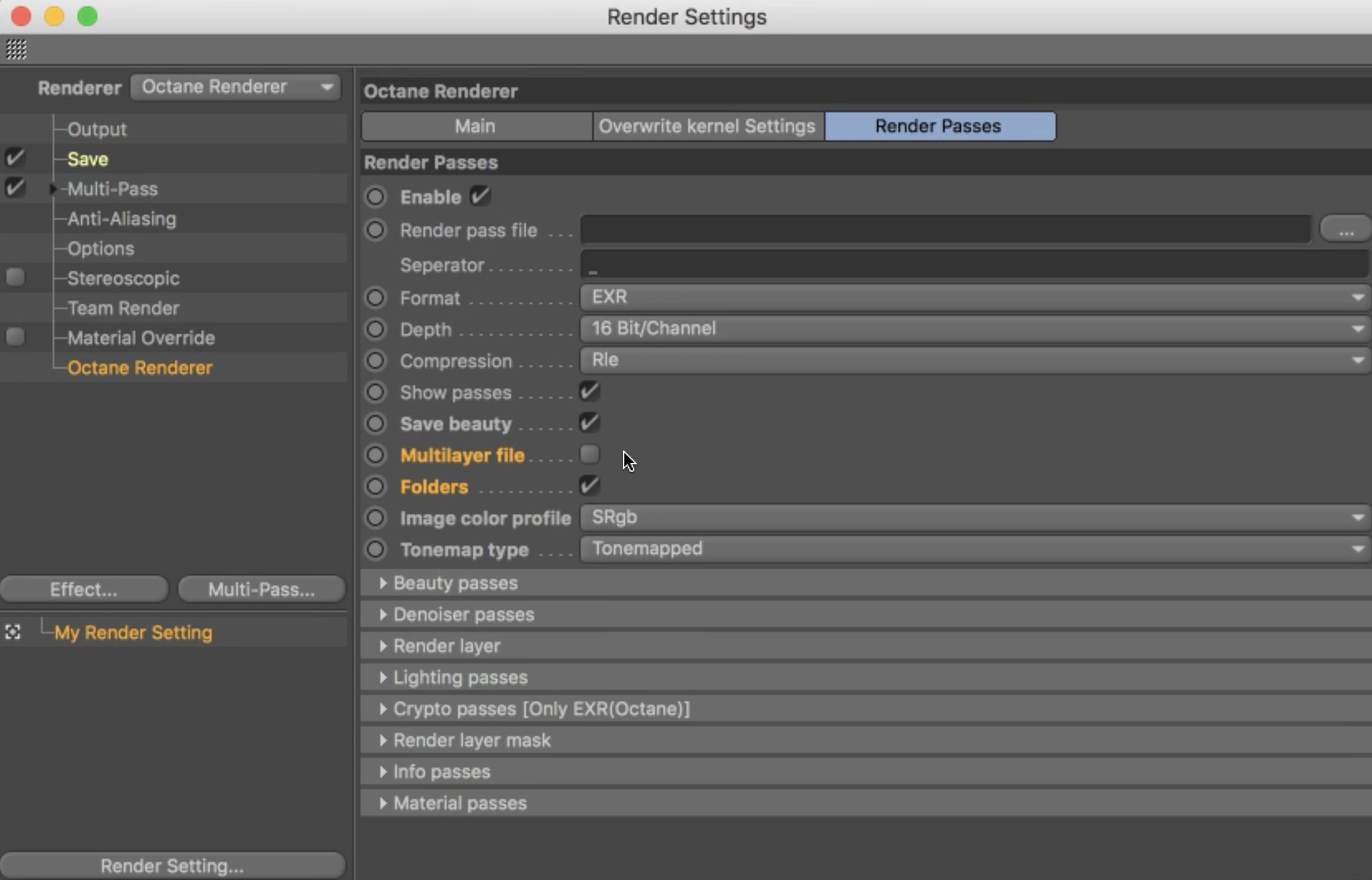
Task: Toggle the Stereoscopic checkbox in sidebar
Action: pyautogui.click(x=16, y=277)
